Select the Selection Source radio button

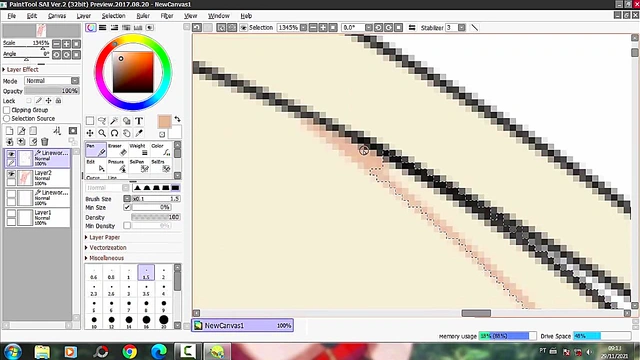(7, 118)
